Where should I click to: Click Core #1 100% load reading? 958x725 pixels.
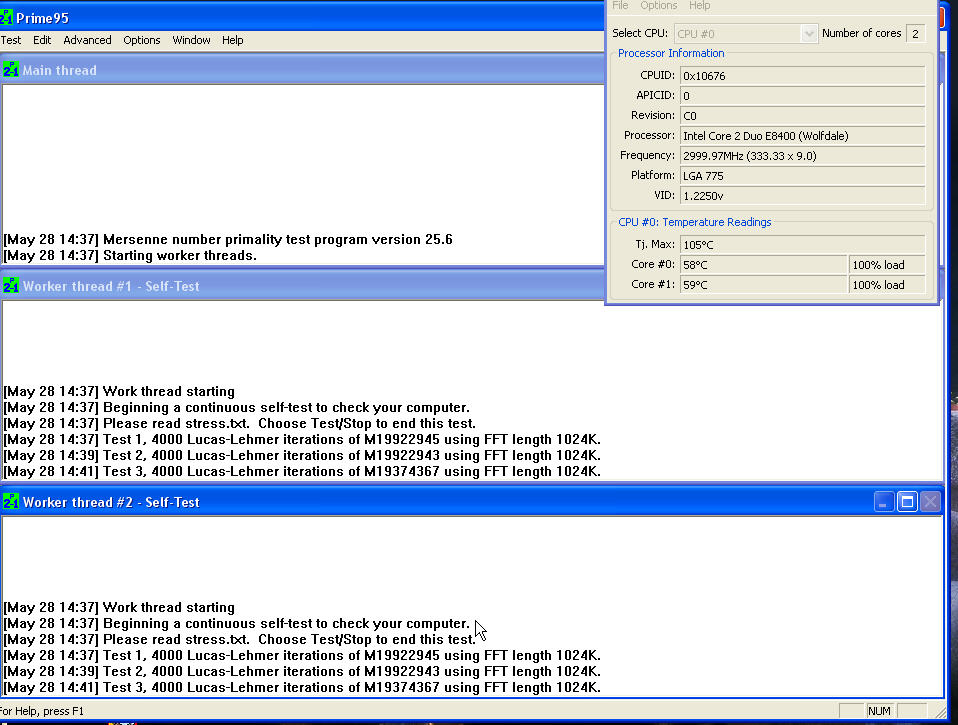(887, 285)
